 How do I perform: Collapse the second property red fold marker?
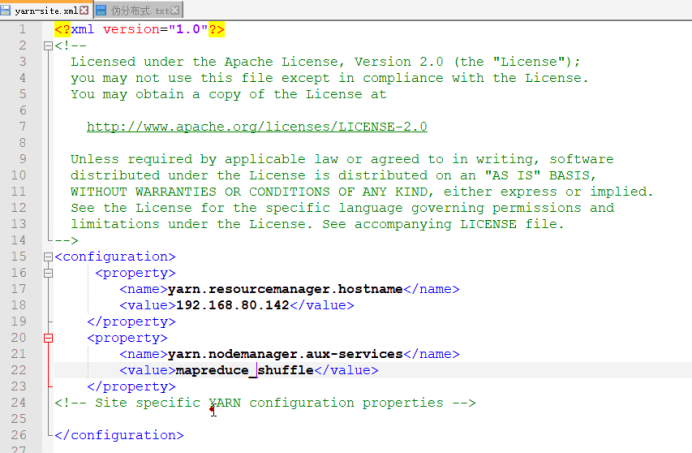point(49,338)
